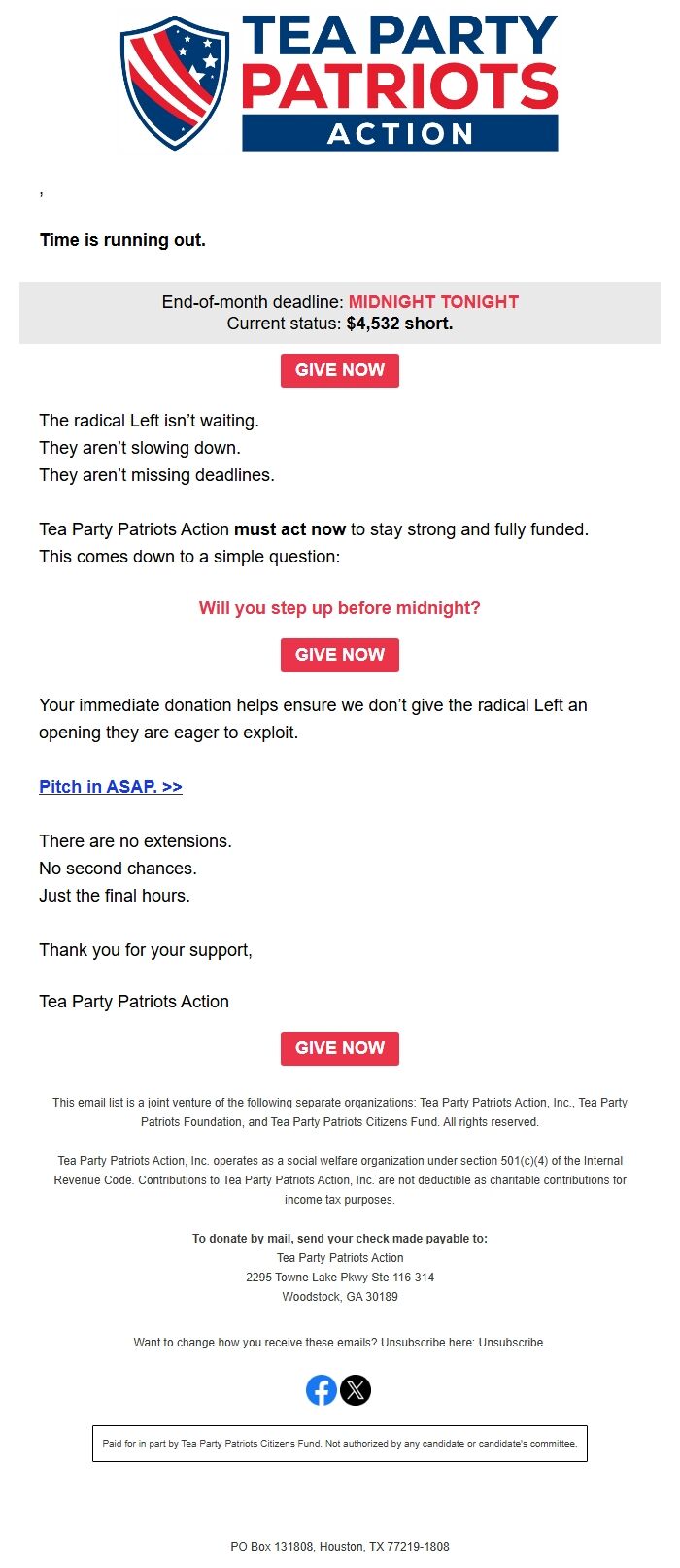
Task: Visit Tea Party Patriots on X
Action: point(357,1389)
